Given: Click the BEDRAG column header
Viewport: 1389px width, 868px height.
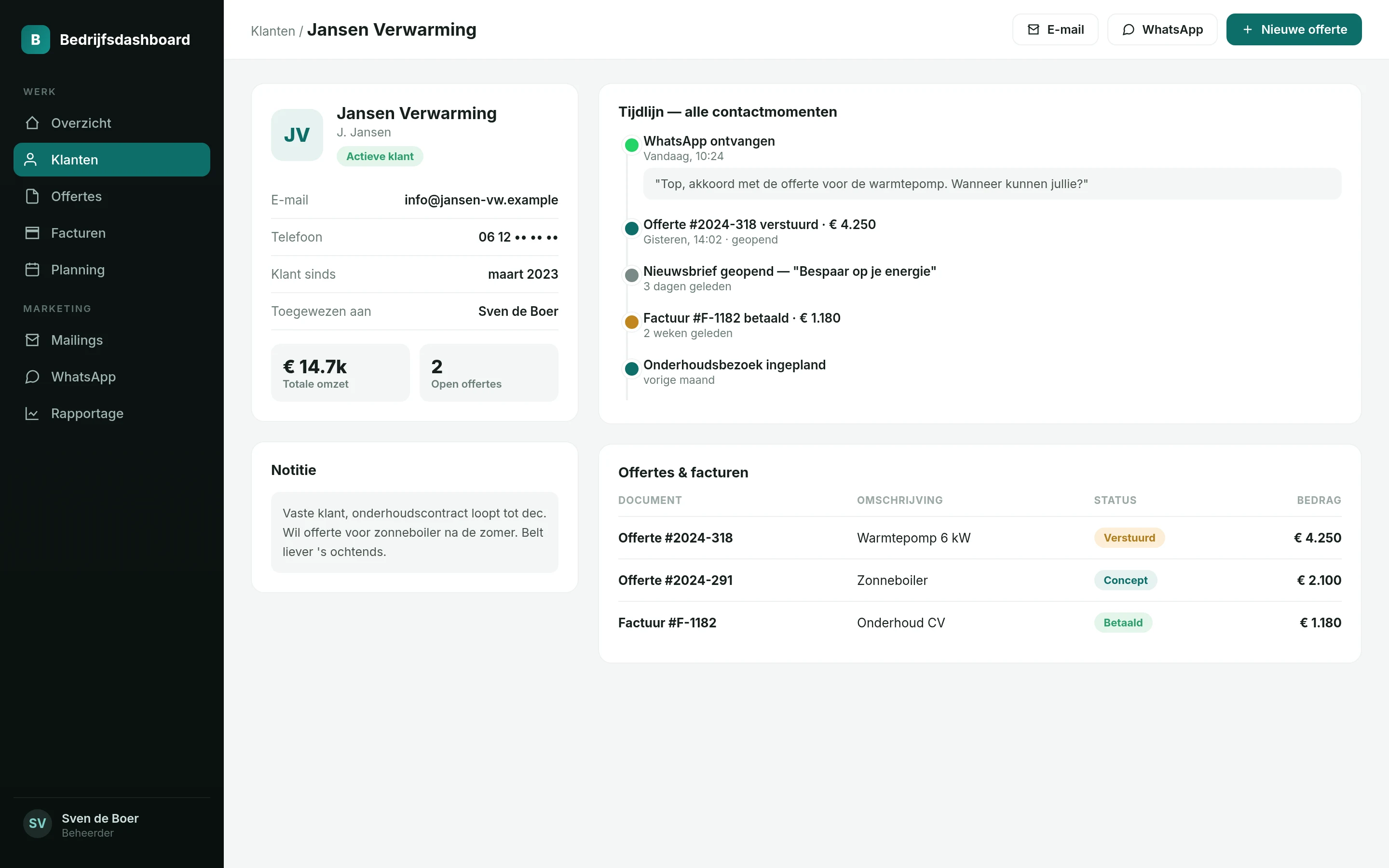Looking at the screenshot, I should coord(1319,500).
